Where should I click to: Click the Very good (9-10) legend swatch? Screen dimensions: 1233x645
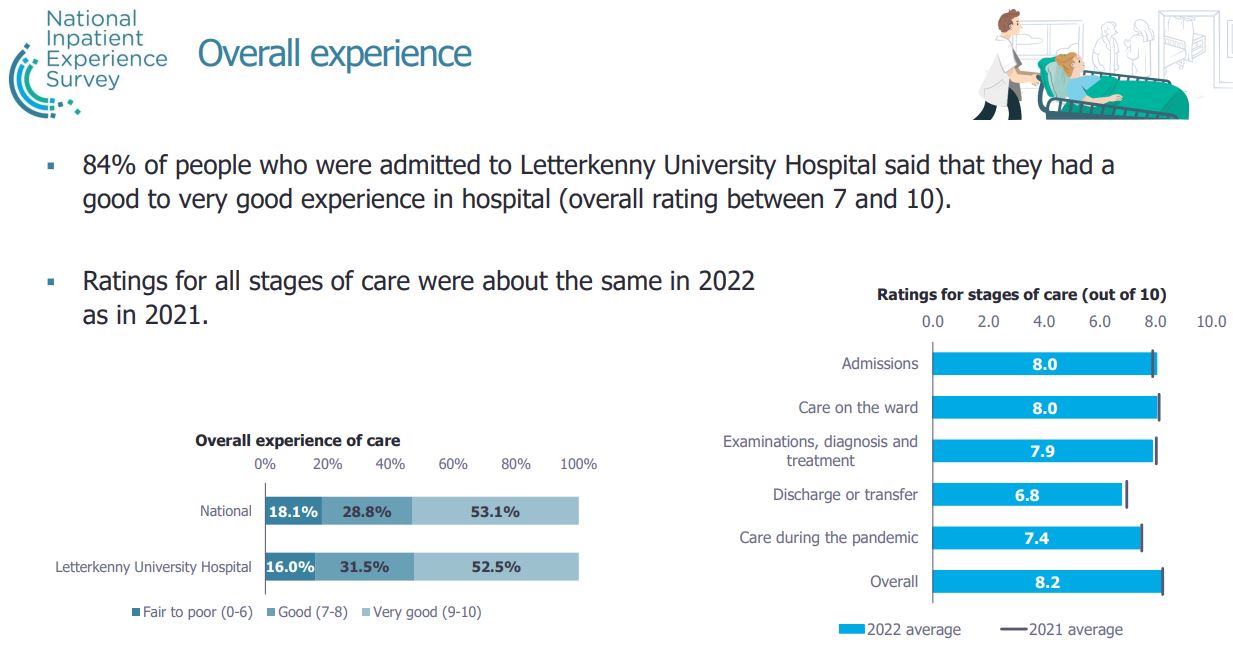click(365, 612)
